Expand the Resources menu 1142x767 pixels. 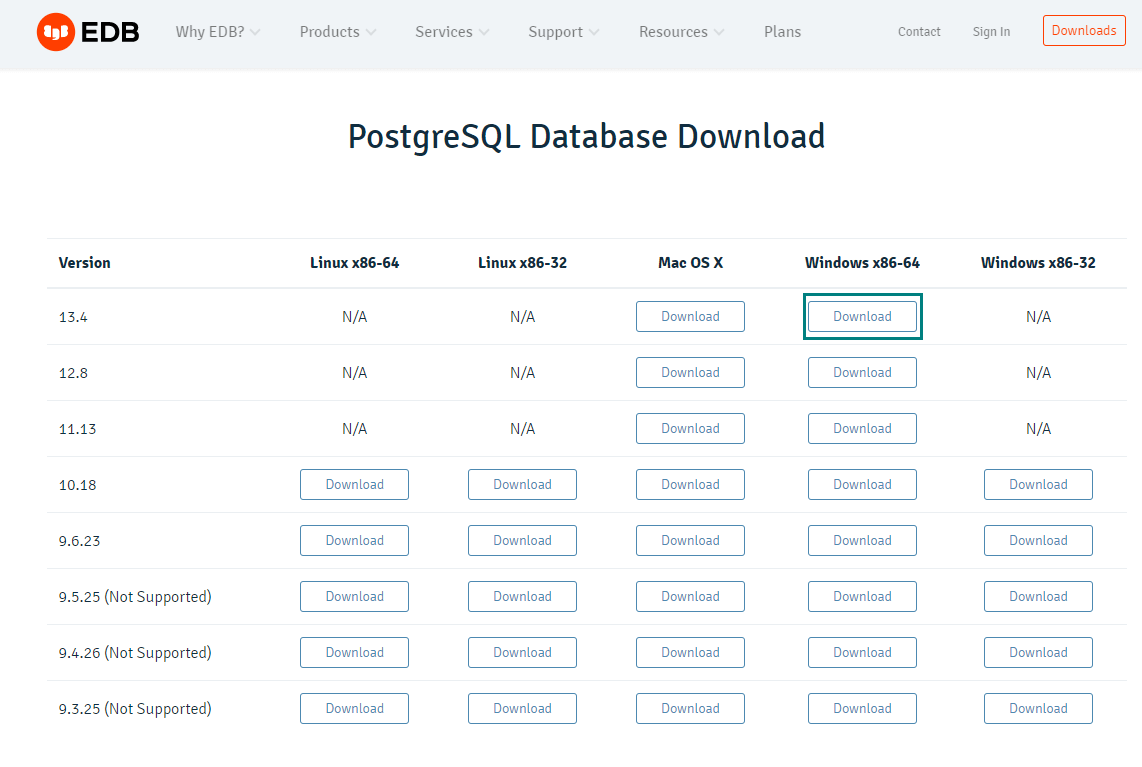tap(682, 32)
